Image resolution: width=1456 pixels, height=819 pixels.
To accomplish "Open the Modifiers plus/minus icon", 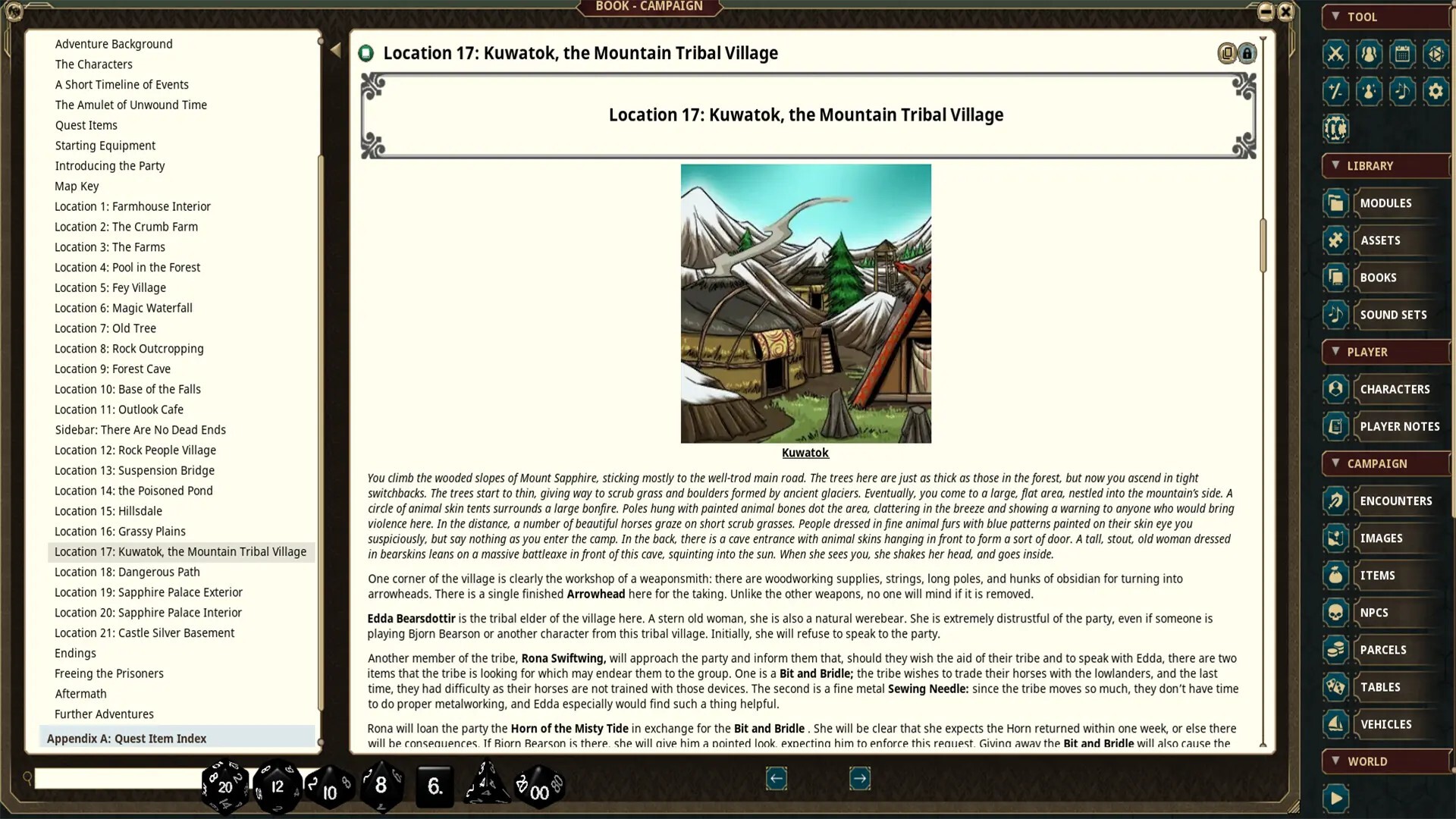I will pos(1335,92).
